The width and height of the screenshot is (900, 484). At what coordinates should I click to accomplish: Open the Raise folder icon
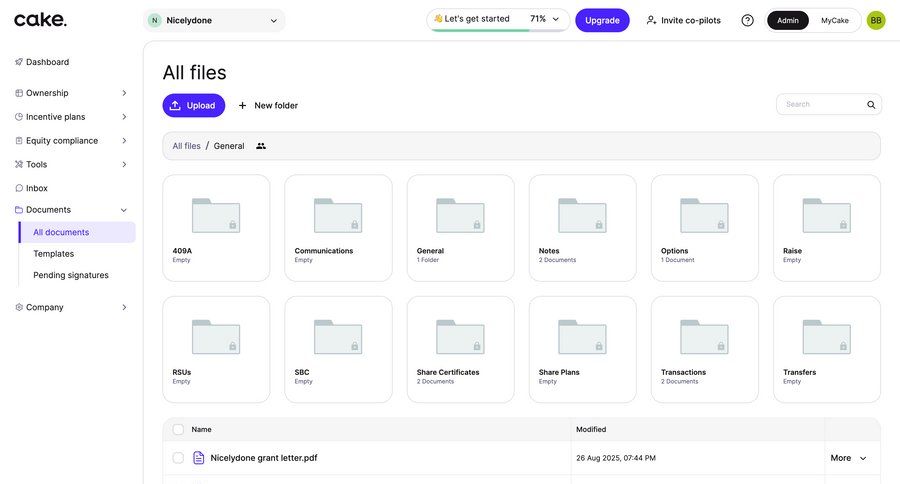click(x=827, y=215)
